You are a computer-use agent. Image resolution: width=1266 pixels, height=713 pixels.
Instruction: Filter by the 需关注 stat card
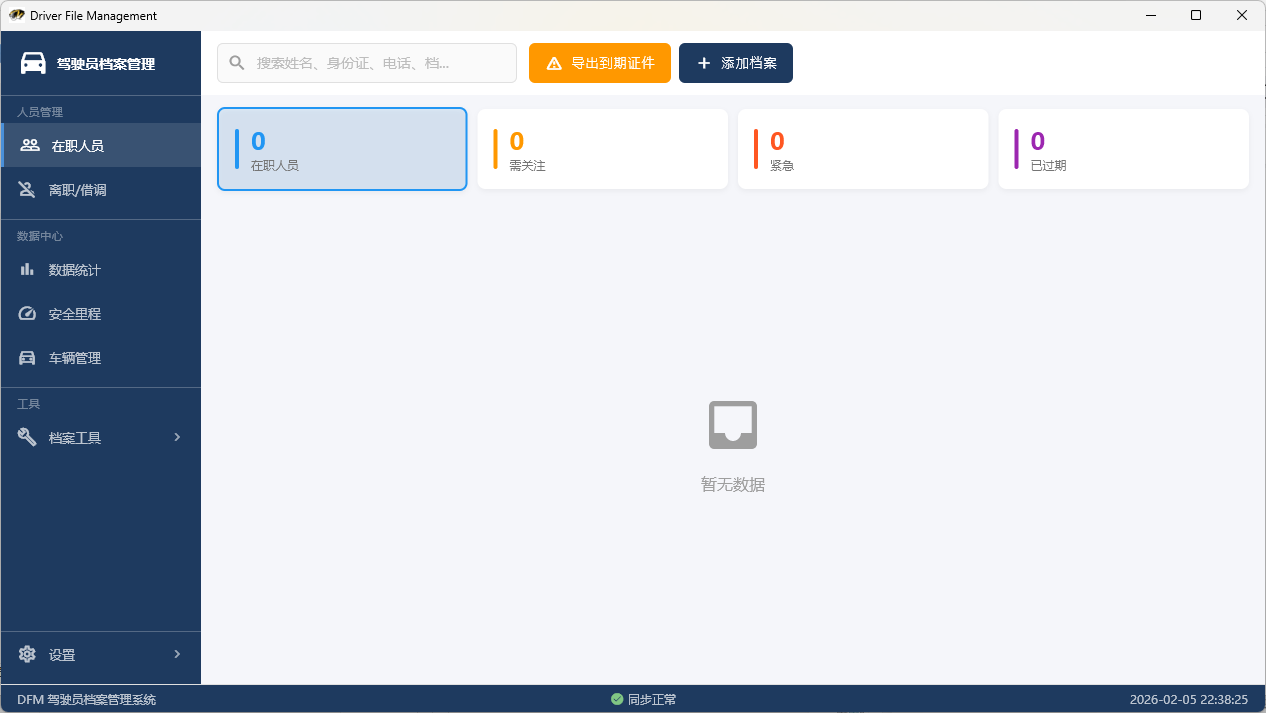coord(602,149)
